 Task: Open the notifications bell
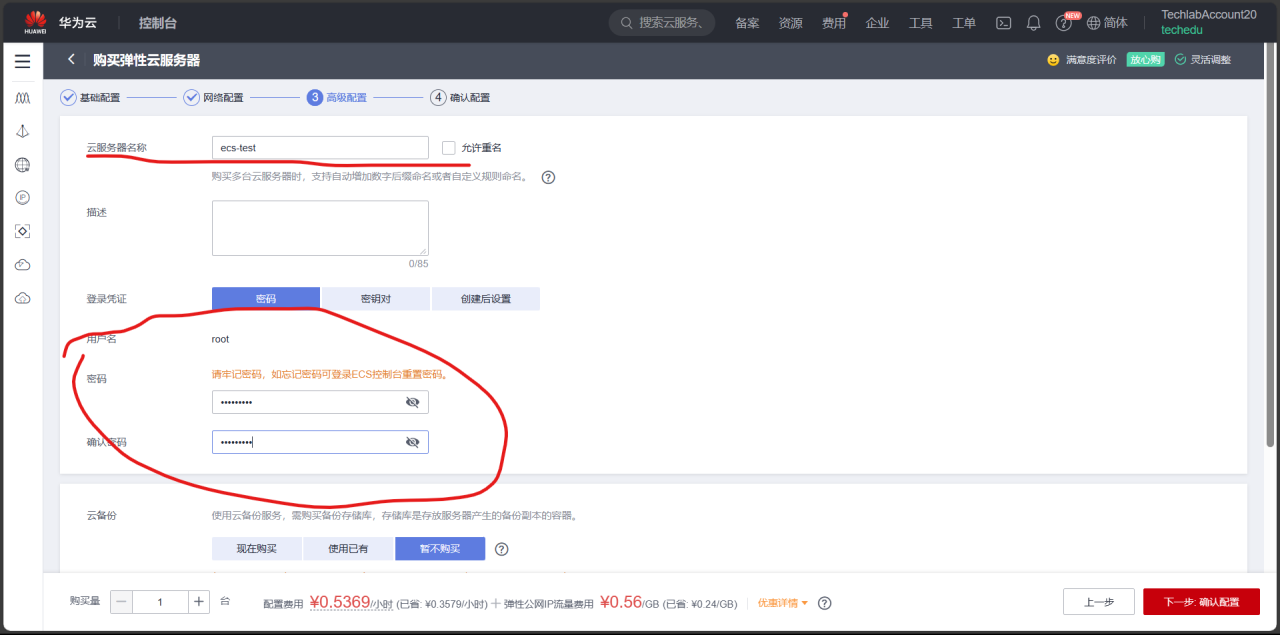(1033, 22)
